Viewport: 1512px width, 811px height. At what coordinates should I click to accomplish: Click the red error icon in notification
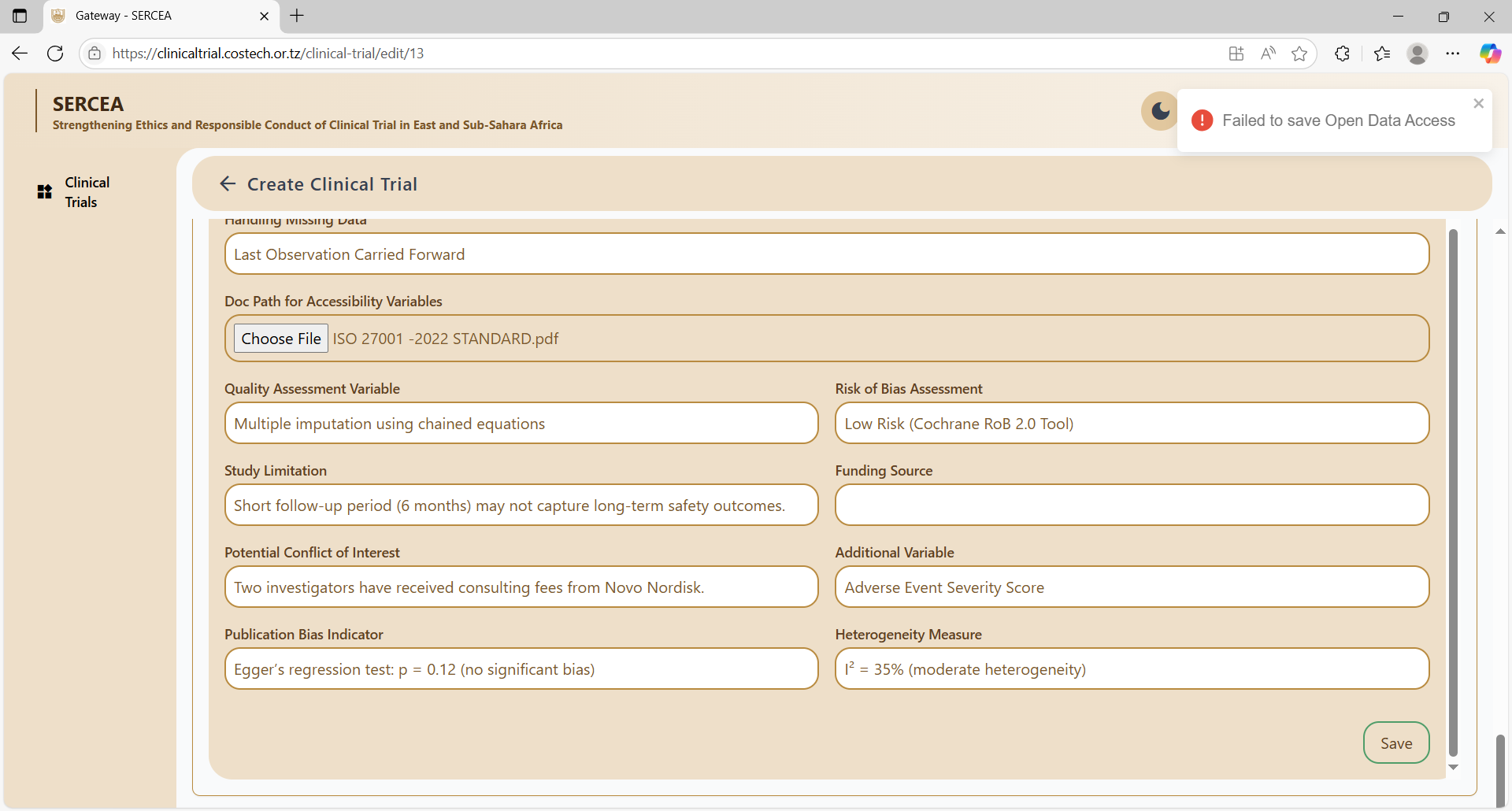click(1202, 120)
